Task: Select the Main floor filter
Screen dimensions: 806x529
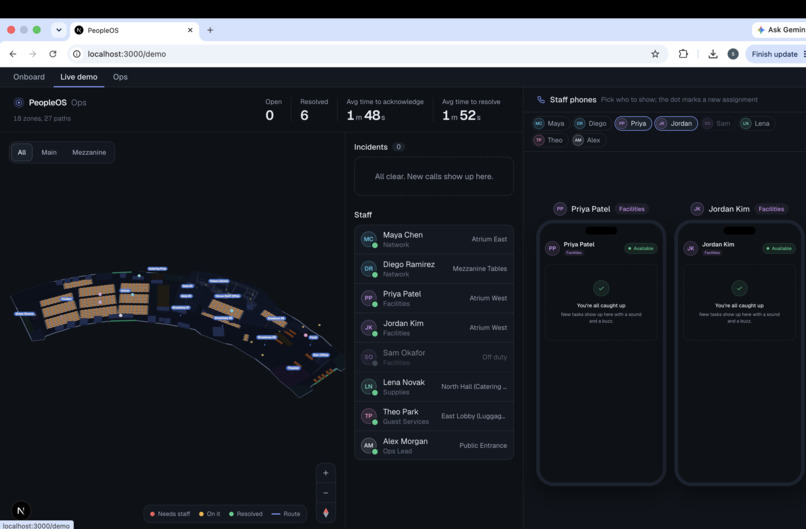Action: click(x=49, y=152)
